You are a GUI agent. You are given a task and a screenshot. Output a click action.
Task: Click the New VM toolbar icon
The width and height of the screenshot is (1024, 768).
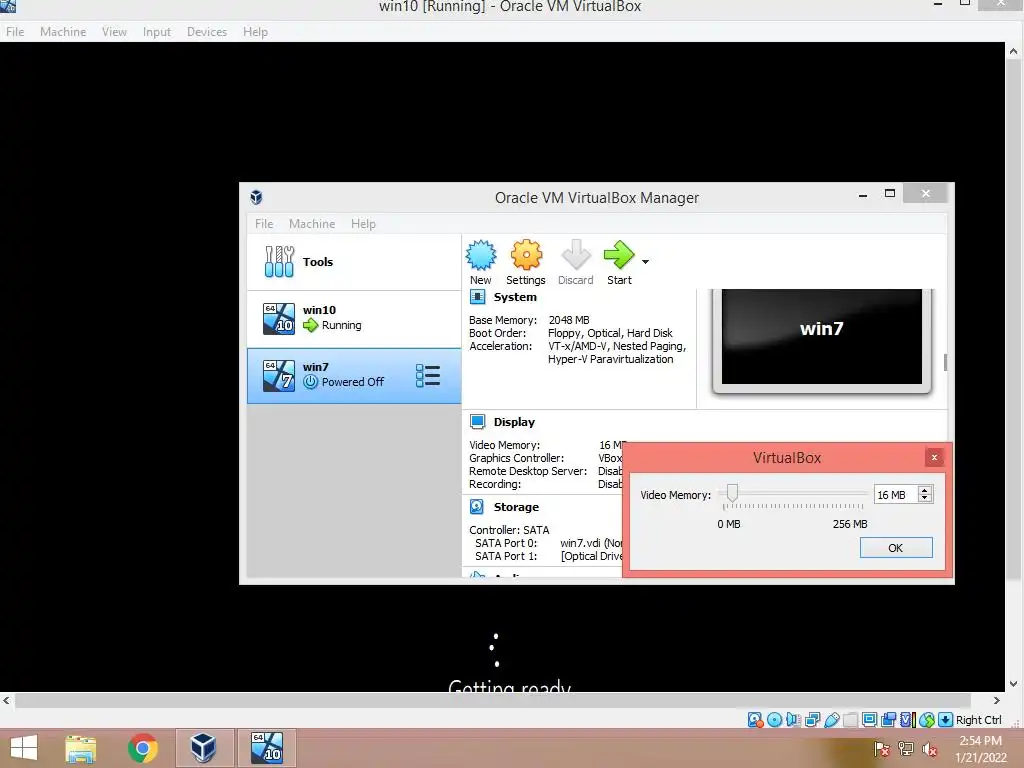pos(481,255)
